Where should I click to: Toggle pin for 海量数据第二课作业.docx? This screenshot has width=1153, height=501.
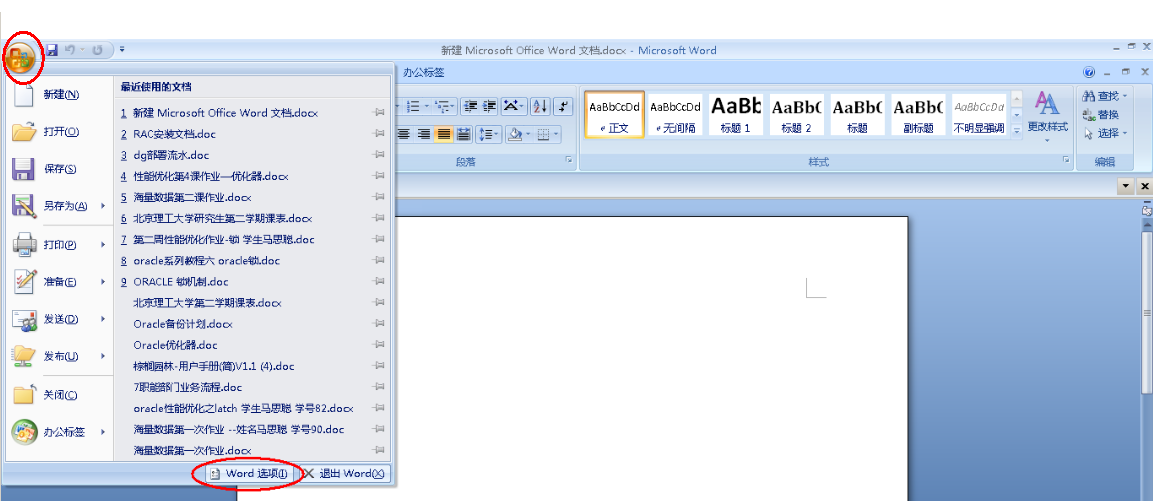point(378,197)
